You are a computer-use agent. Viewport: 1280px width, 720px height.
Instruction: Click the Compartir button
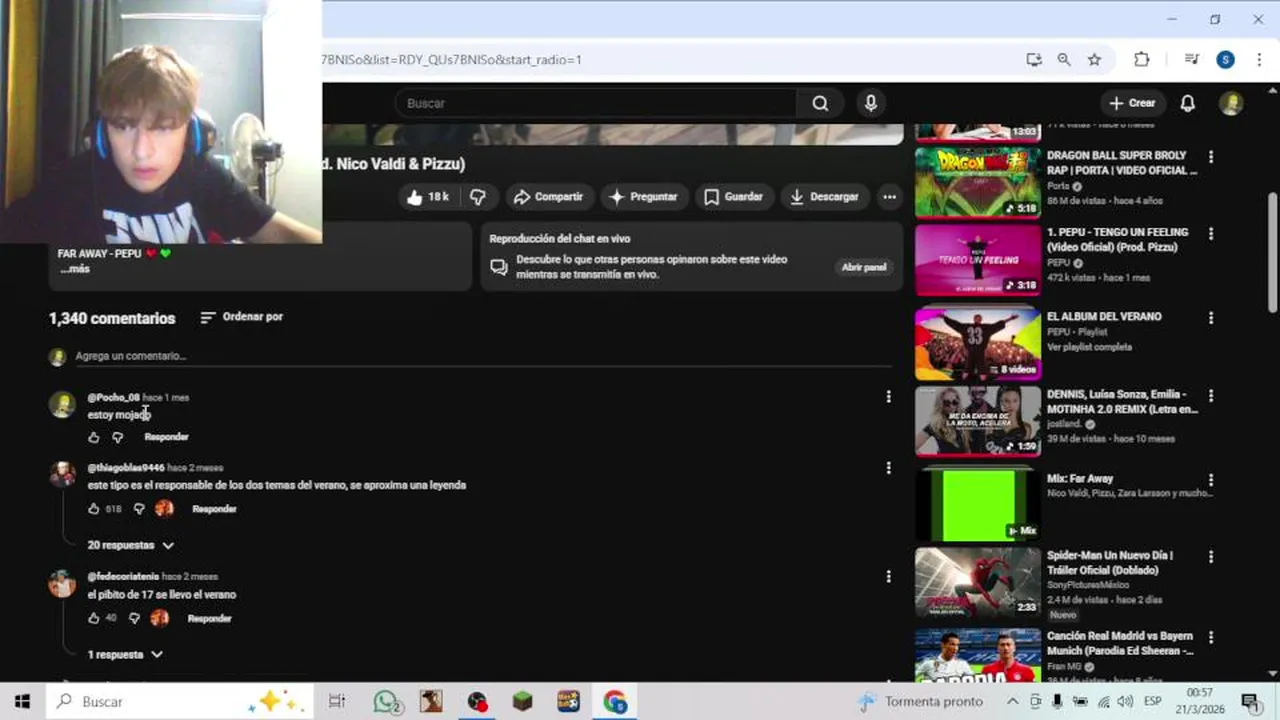click(548, 197)
